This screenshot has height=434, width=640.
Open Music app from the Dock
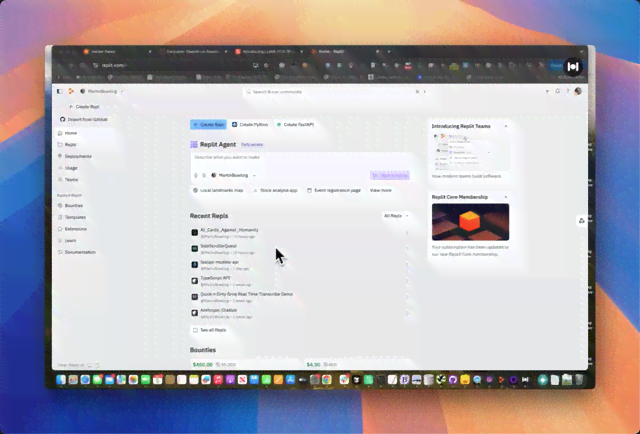coord(218,380)
